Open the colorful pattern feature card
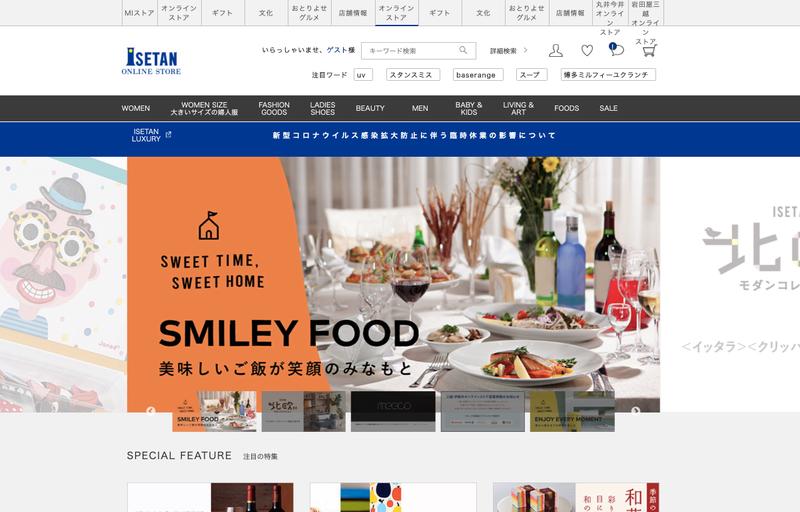 [393, 497]
